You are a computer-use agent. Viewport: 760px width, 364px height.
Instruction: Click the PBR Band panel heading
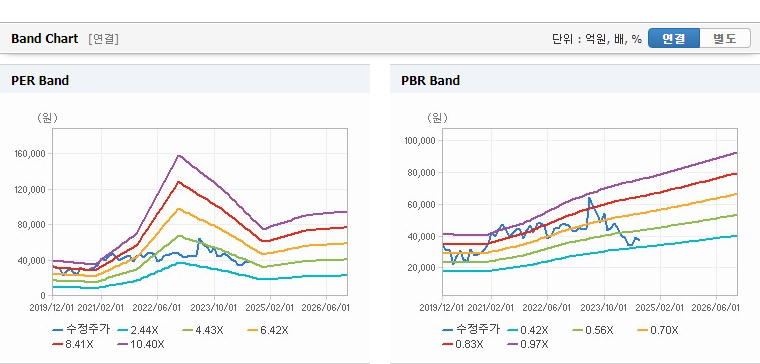pos(430,80)
